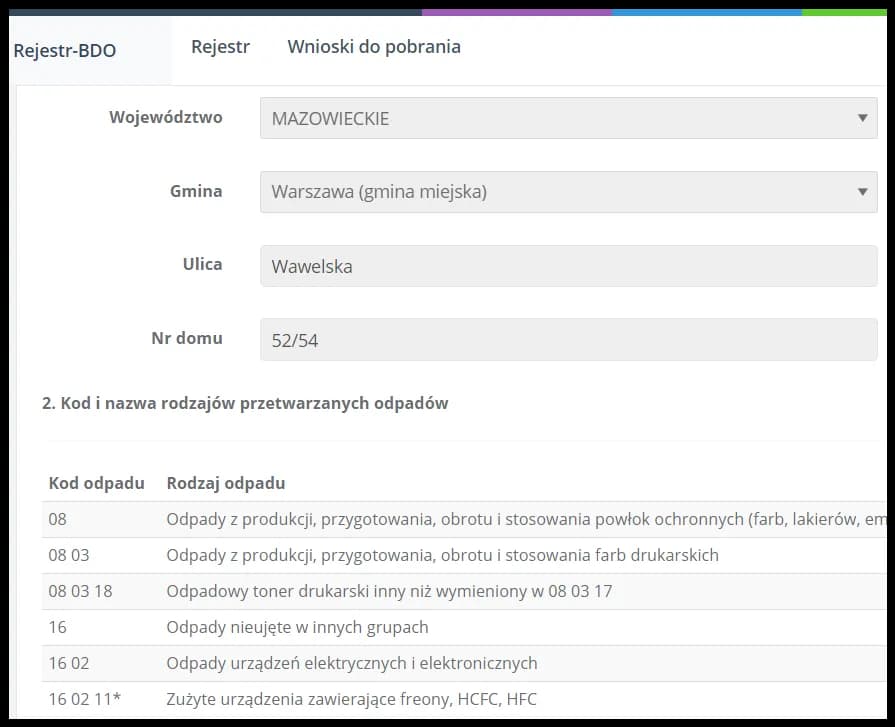Click the Województwo dropdown arrow
The width and height of the screenshot is (895, 727).
pos(862,118)
